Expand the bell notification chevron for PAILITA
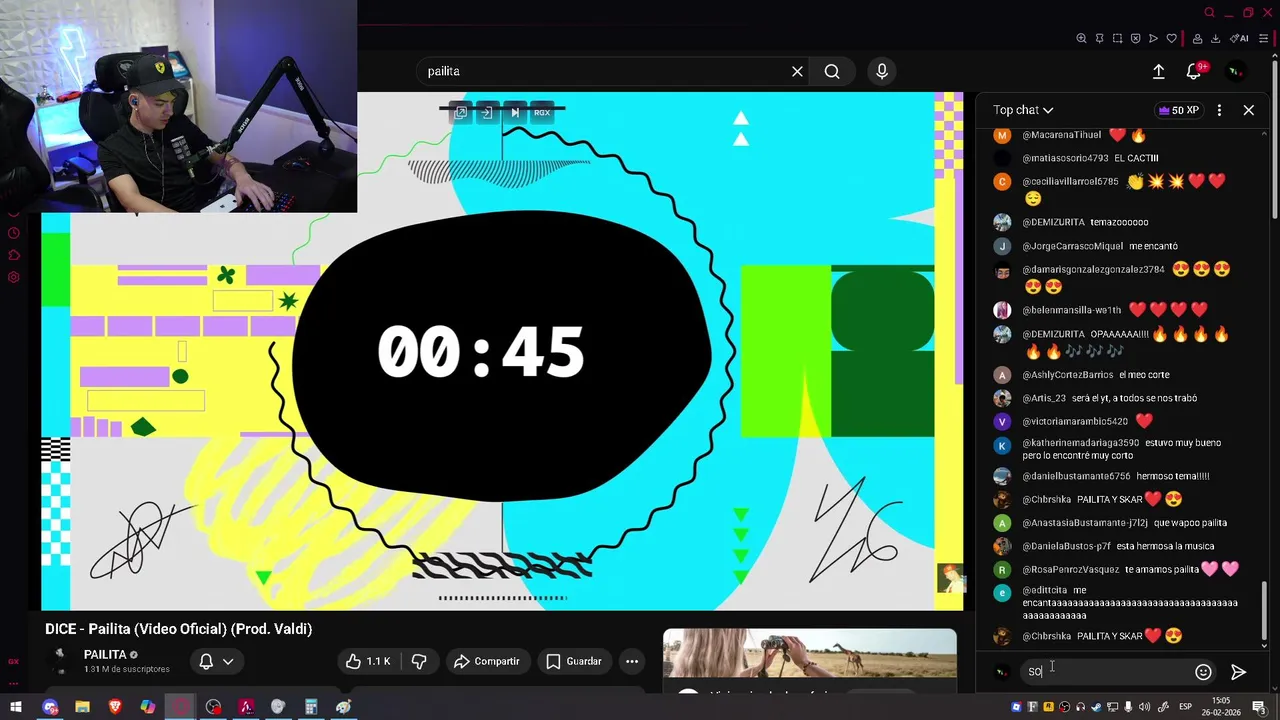 pos(228,661)
